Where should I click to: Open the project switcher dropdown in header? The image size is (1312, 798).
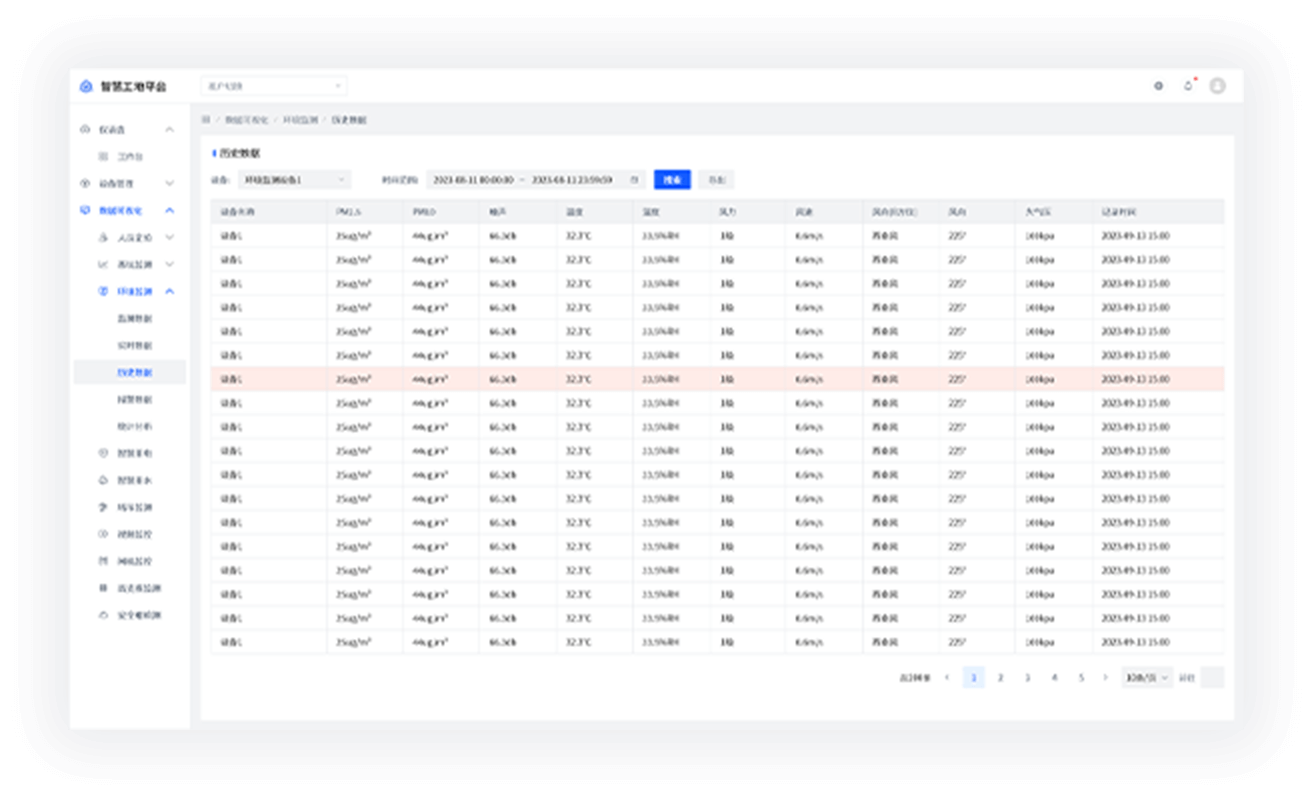point(274,86)
